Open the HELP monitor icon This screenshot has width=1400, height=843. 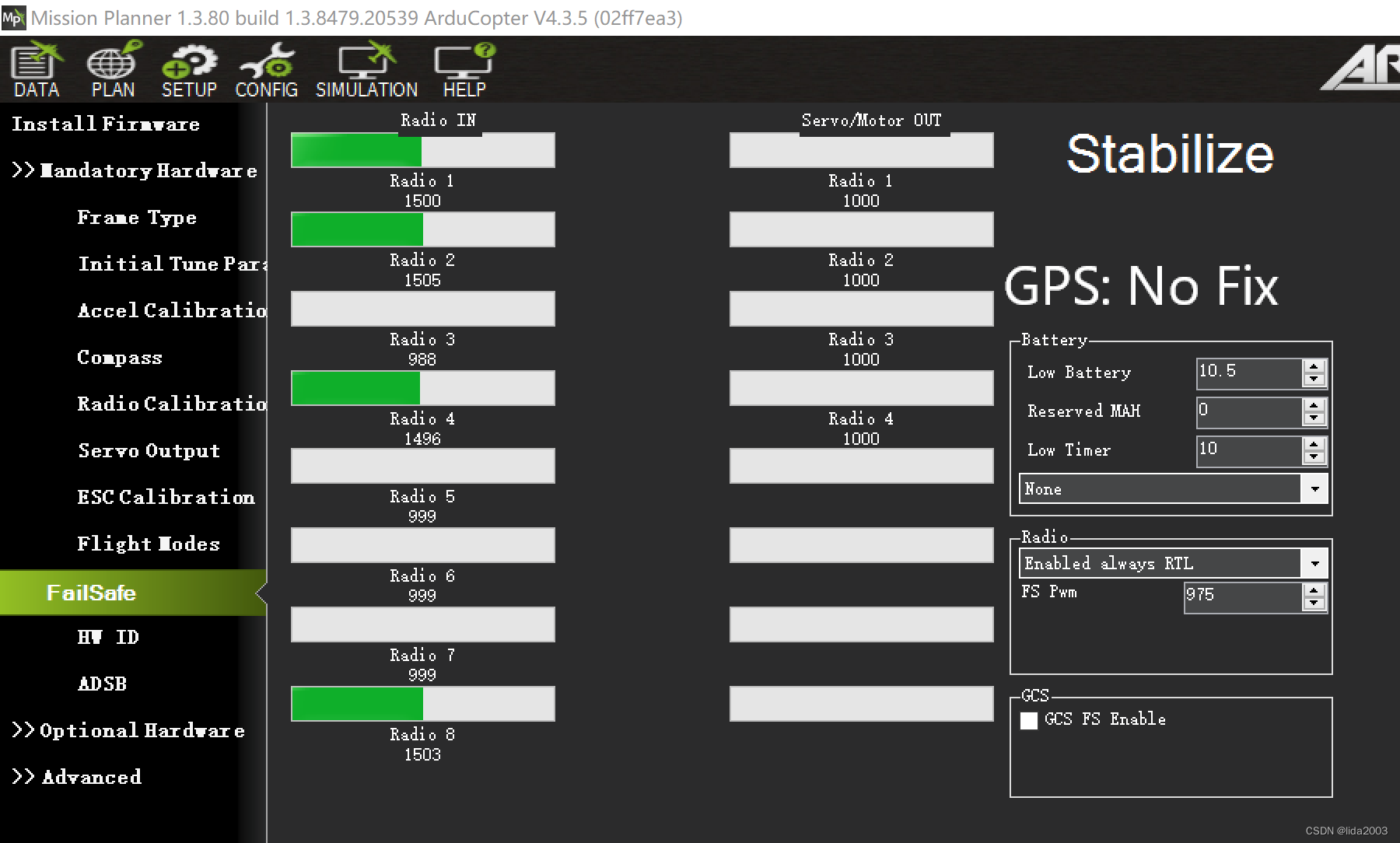(x=464, y=70)
